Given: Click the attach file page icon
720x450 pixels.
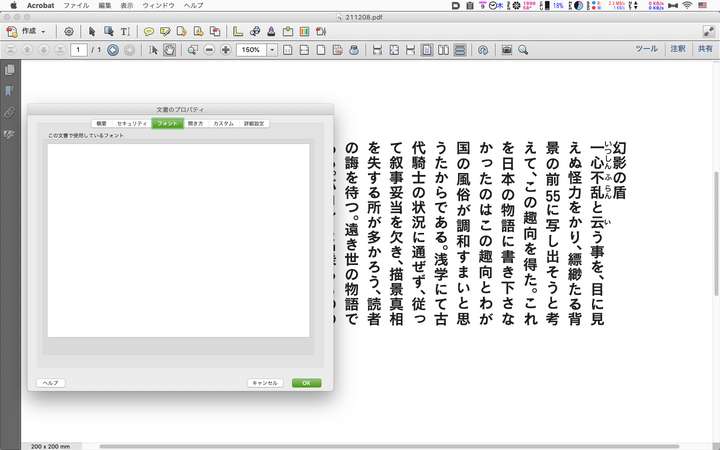Looking at the screenshot, I should click(x=181, y=32).
